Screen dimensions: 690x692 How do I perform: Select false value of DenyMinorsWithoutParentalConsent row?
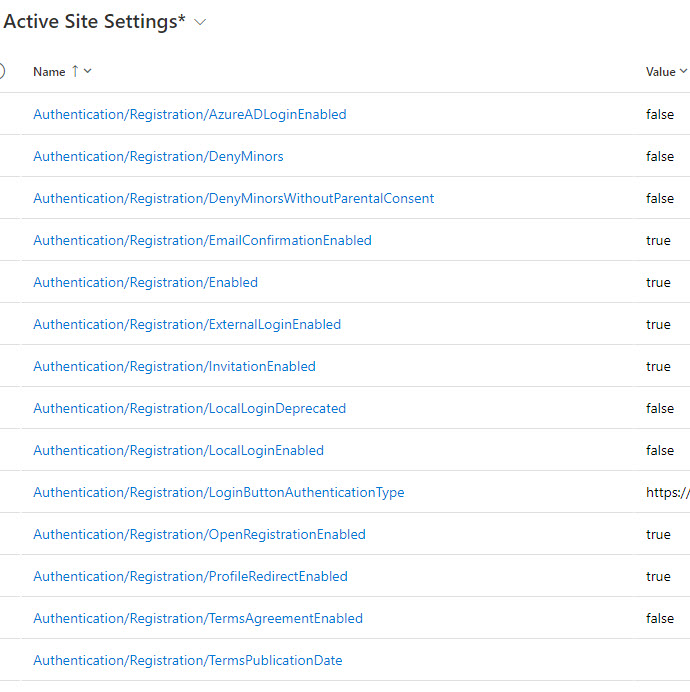pos(660,198)
